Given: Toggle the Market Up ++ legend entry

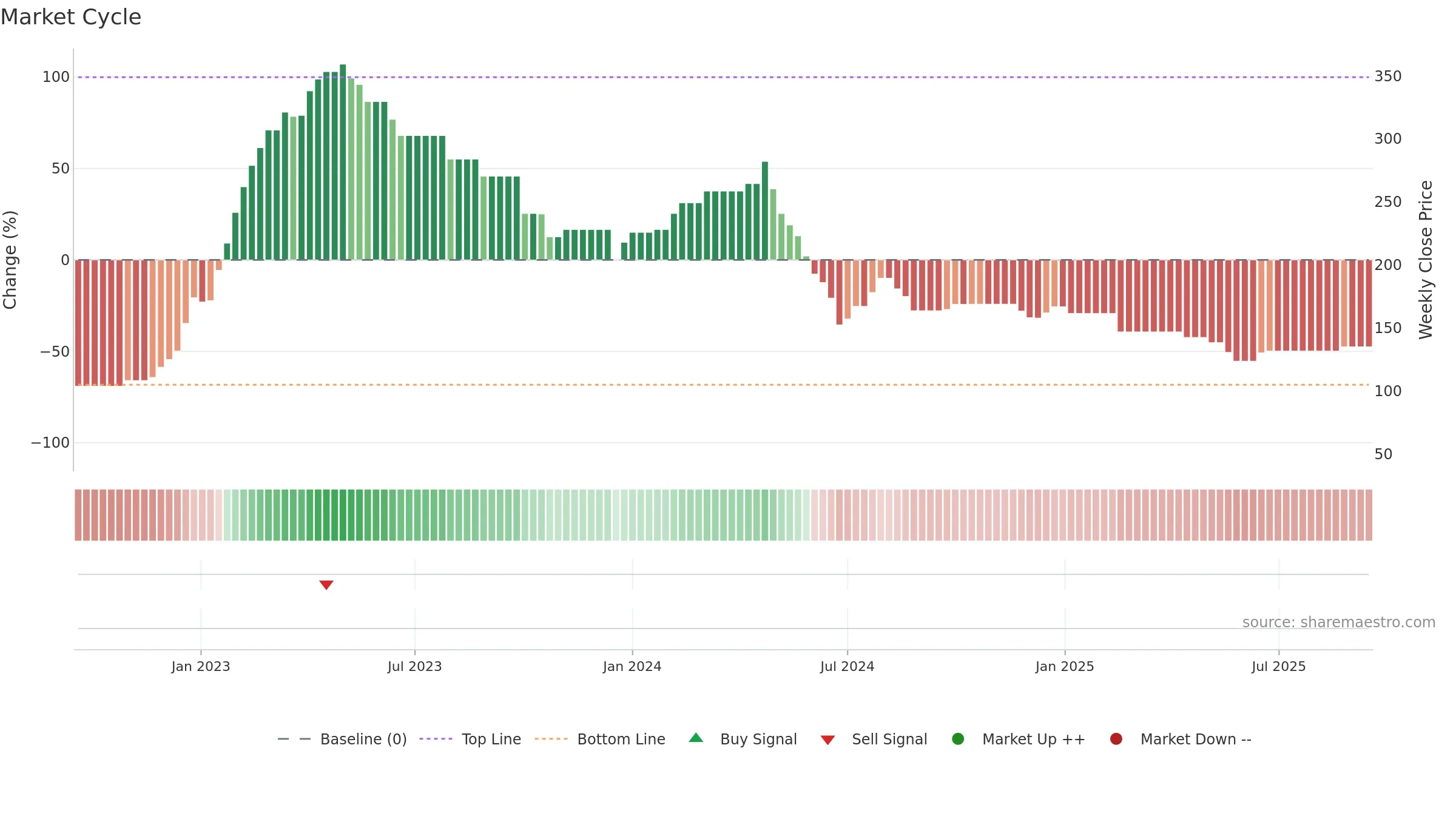Looking at the screenshot, I should pyautogui.click(x=1019, y=739).
